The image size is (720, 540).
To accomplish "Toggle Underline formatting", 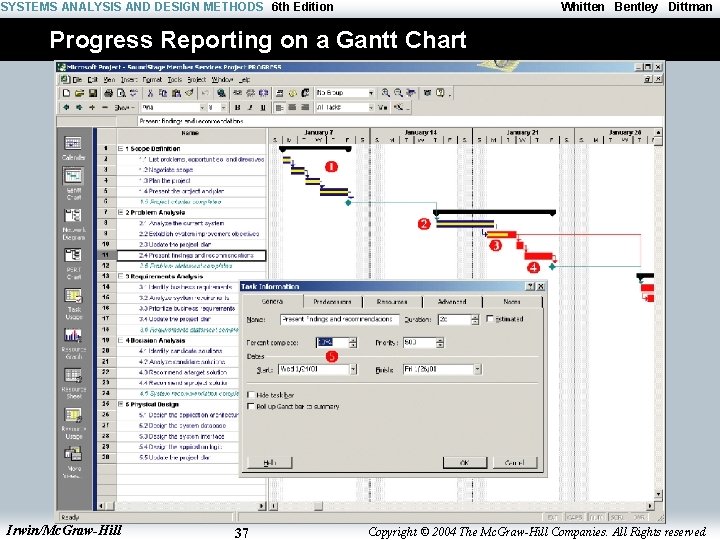I will (x=263, y=107).
